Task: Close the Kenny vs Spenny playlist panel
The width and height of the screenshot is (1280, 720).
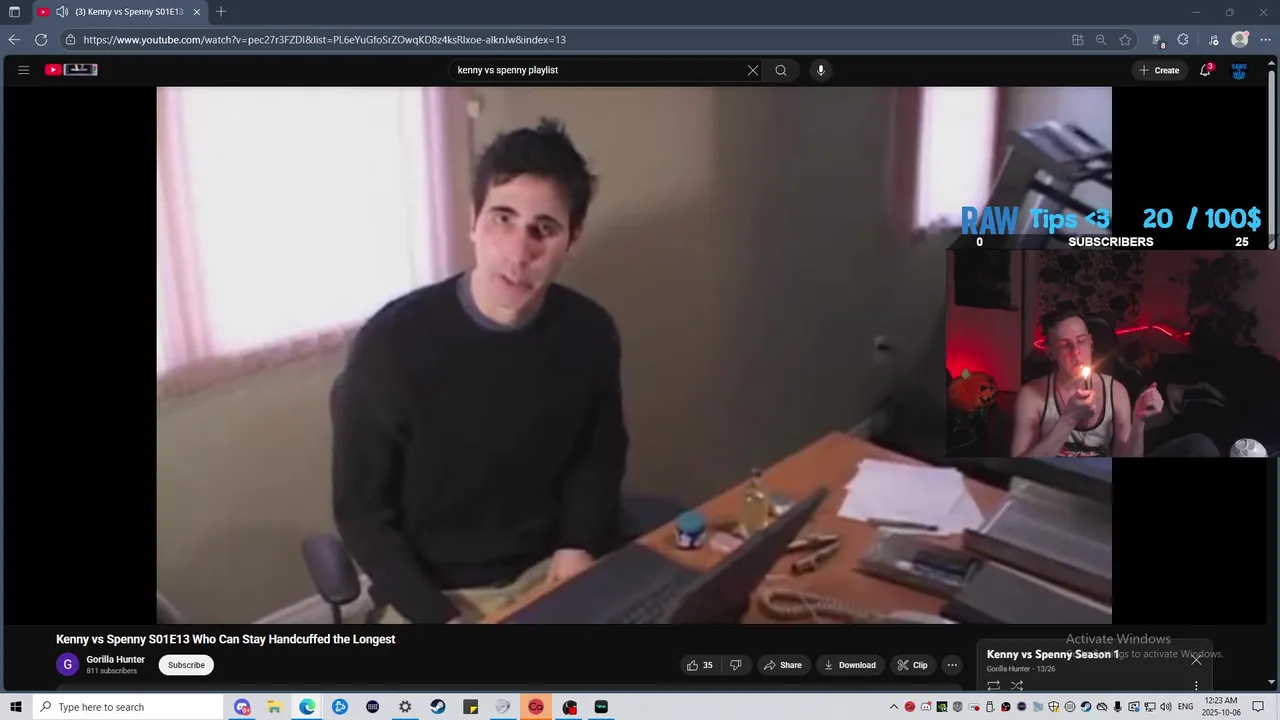Action: tap(1196, 659)
